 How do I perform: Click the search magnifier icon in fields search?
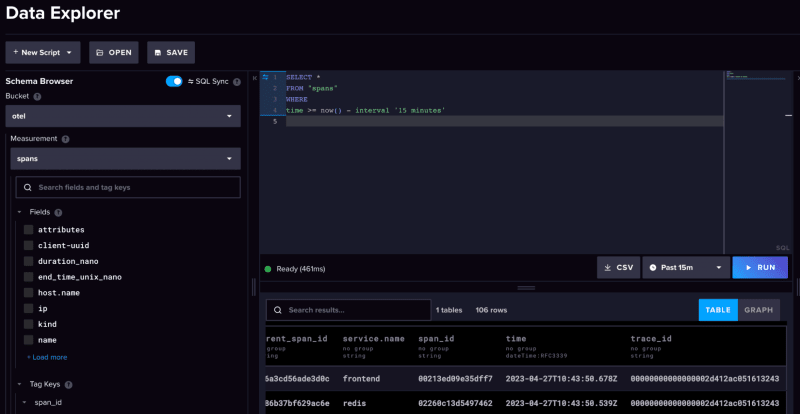[x=28, y=187]
